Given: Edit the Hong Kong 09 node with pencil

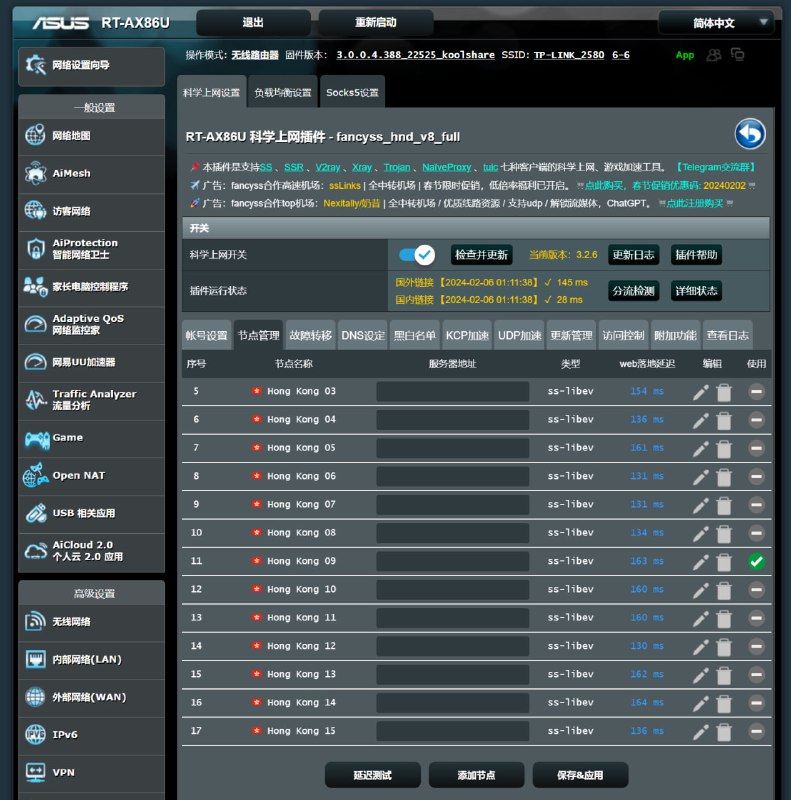Looking at the screenshot, I should coord(701,562).
